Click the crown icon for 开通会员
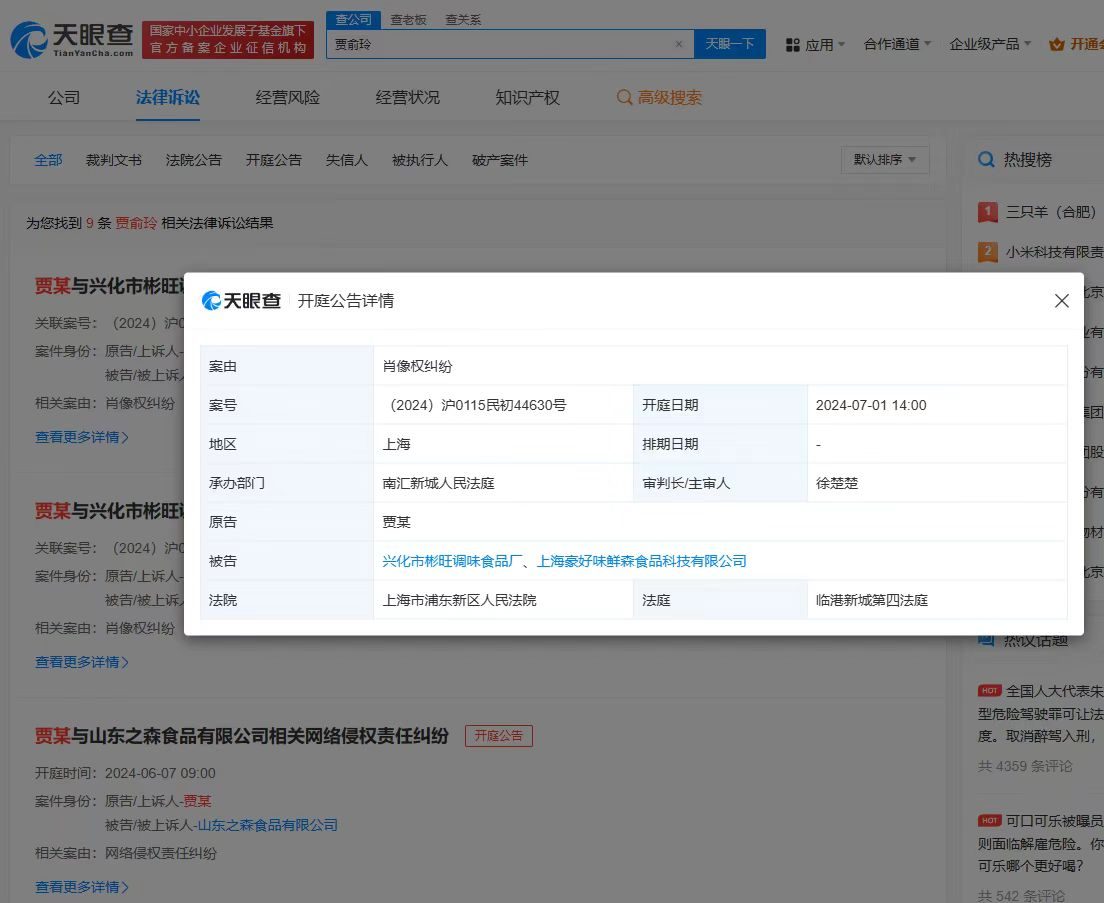This screenshot has width=1104, height=903. 1057,44
